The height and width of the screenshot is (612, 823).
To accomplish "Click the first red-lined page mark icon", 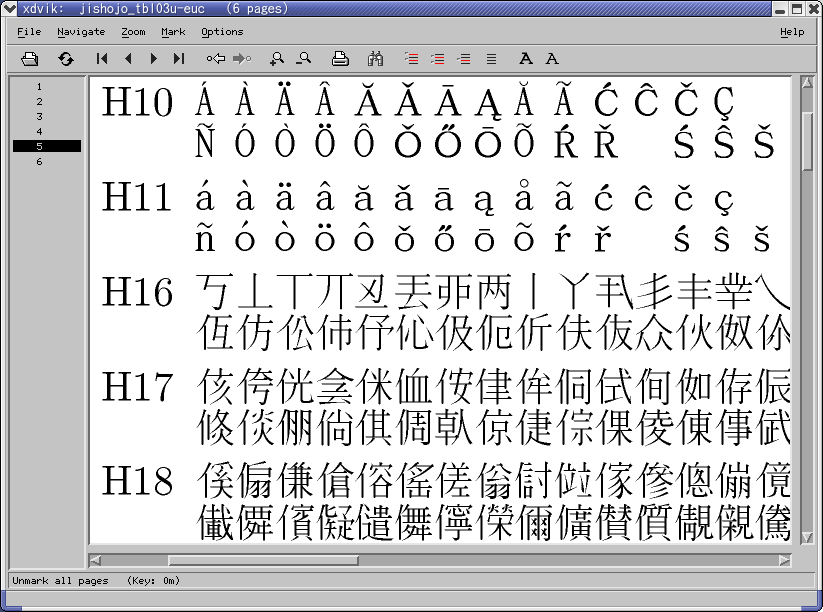I will [x=412, y=59].
